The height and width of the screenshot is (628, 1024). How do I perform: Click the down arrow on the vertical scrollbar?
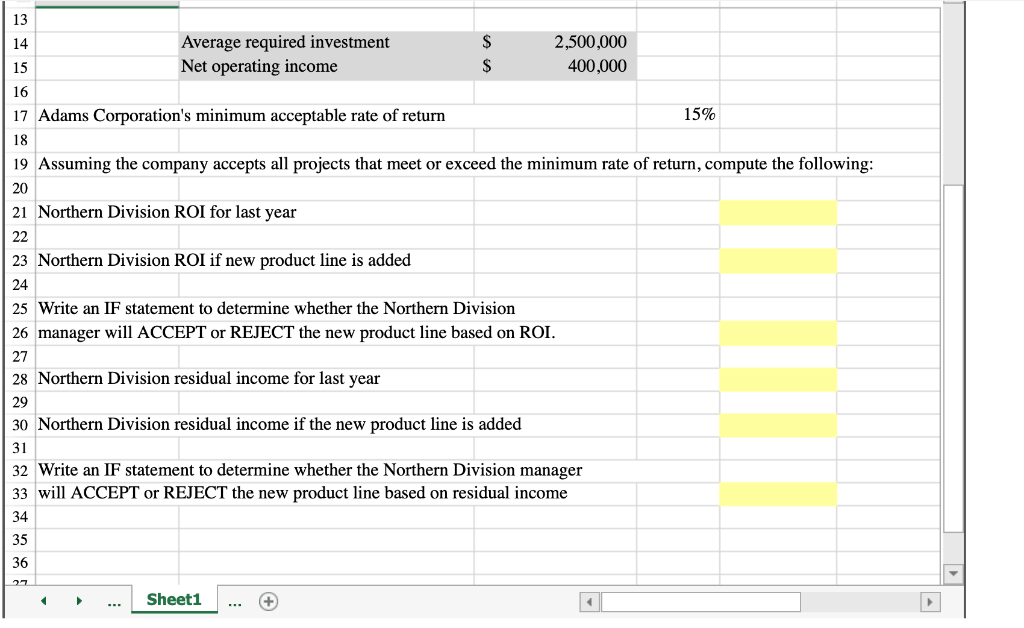point(953,573)
